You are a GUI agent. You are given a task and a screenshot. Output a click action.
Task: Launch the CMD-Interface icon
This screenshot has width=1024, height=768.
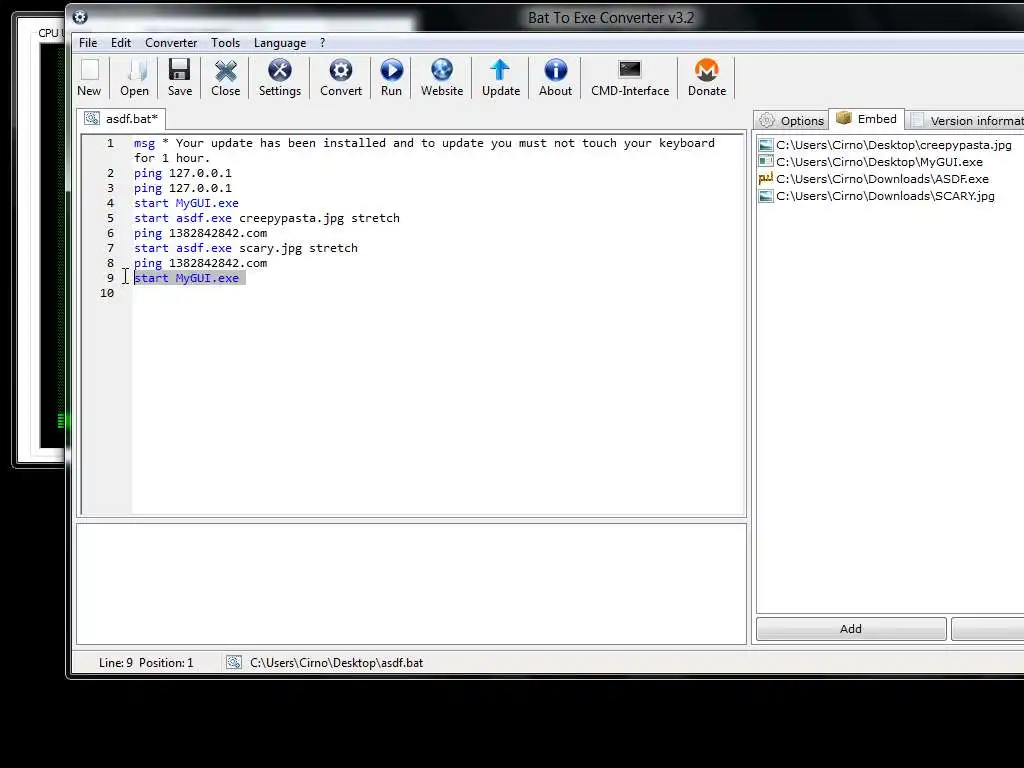(630, 70)
